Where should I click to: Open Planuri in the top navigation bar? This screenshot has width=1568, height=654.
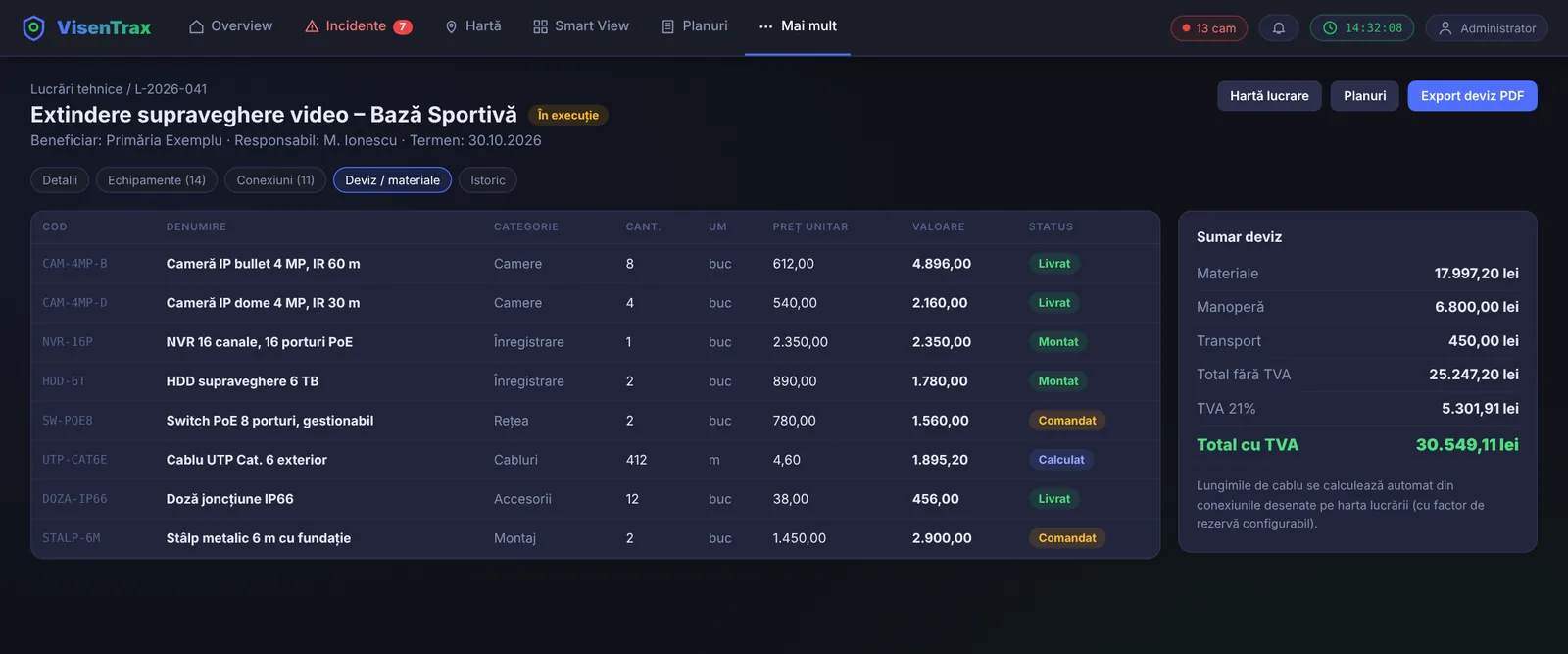click(x=695, y=26)
